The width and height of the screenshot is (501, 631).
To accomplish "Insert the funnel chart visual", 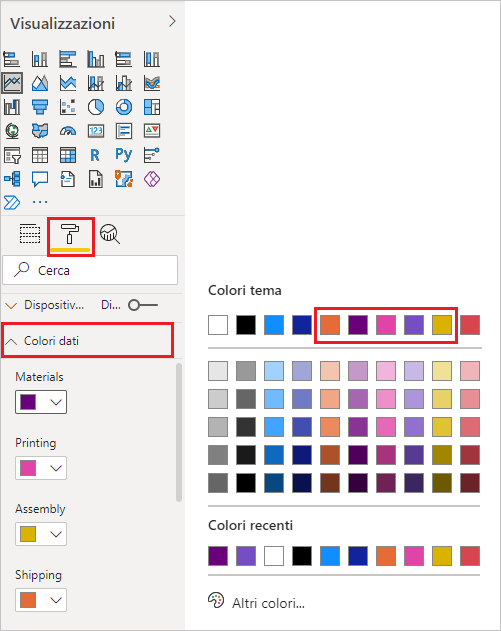I will point(40,107).
